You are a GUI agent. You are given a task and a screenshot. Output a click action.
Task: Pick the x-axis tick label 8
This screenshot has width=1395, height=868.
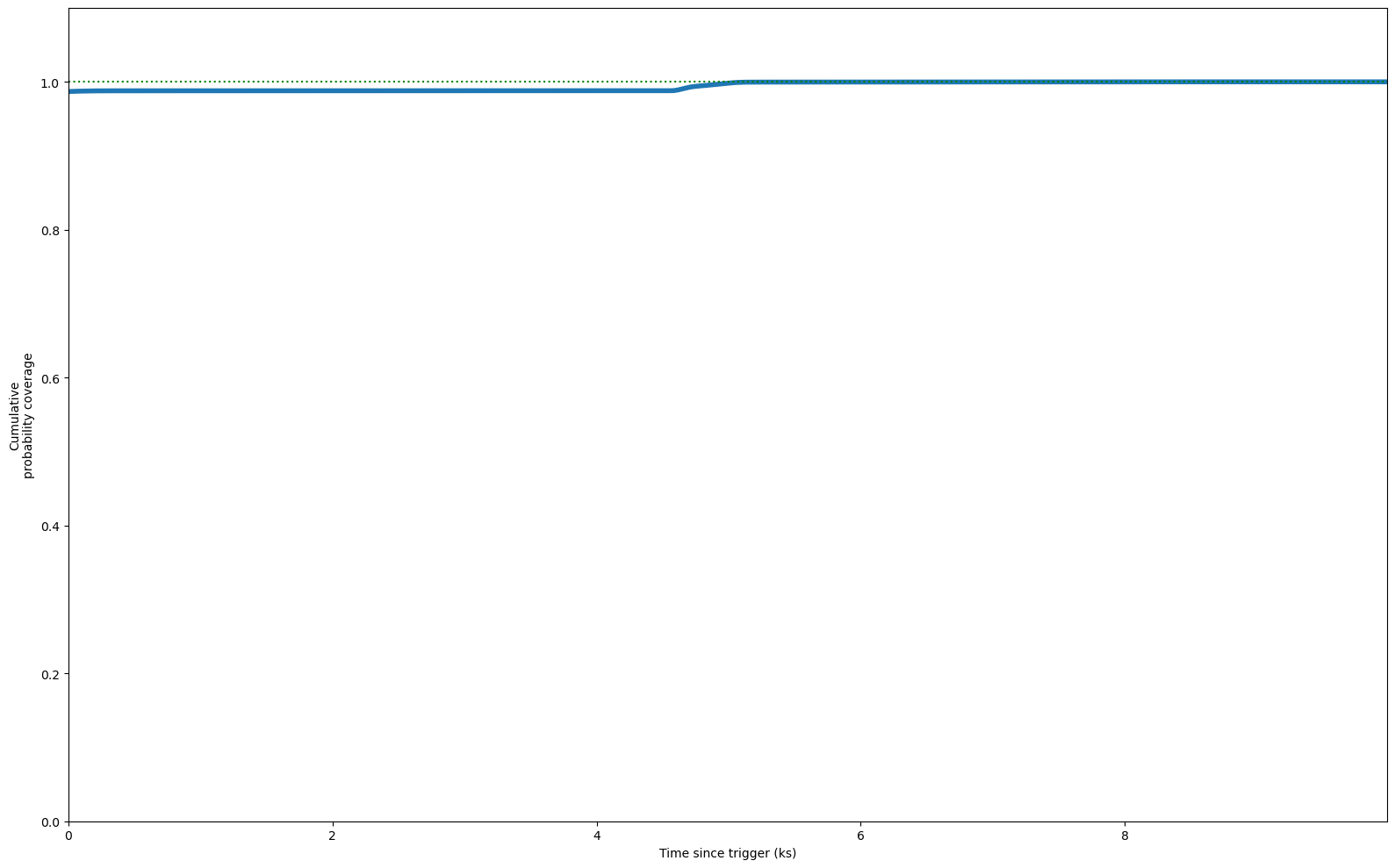[x=1125, y=836]
